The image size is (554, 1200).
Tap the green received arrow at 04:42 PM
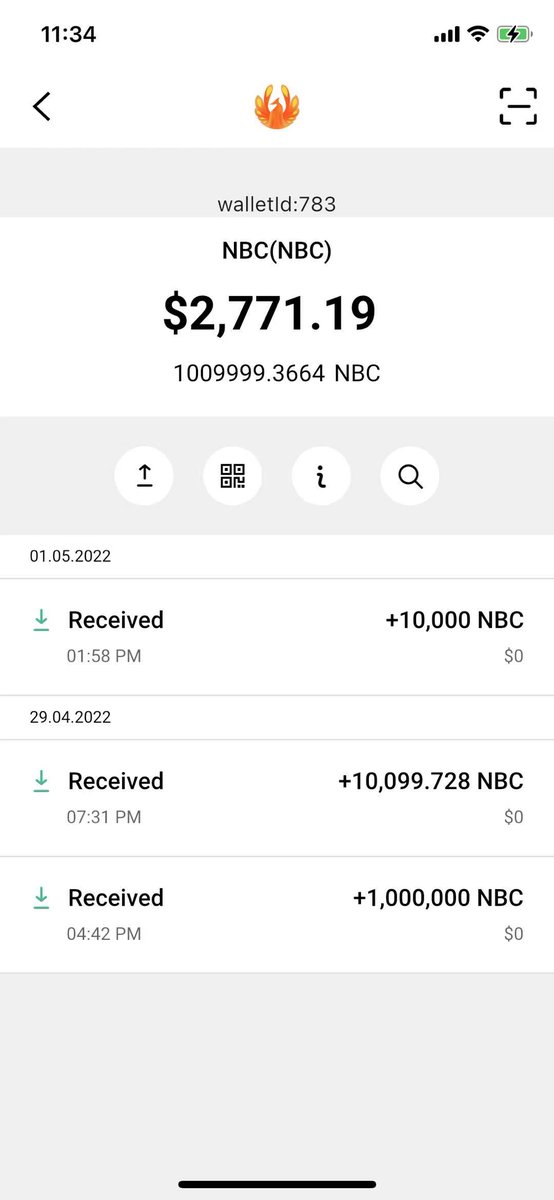click(x=41, y=898)
